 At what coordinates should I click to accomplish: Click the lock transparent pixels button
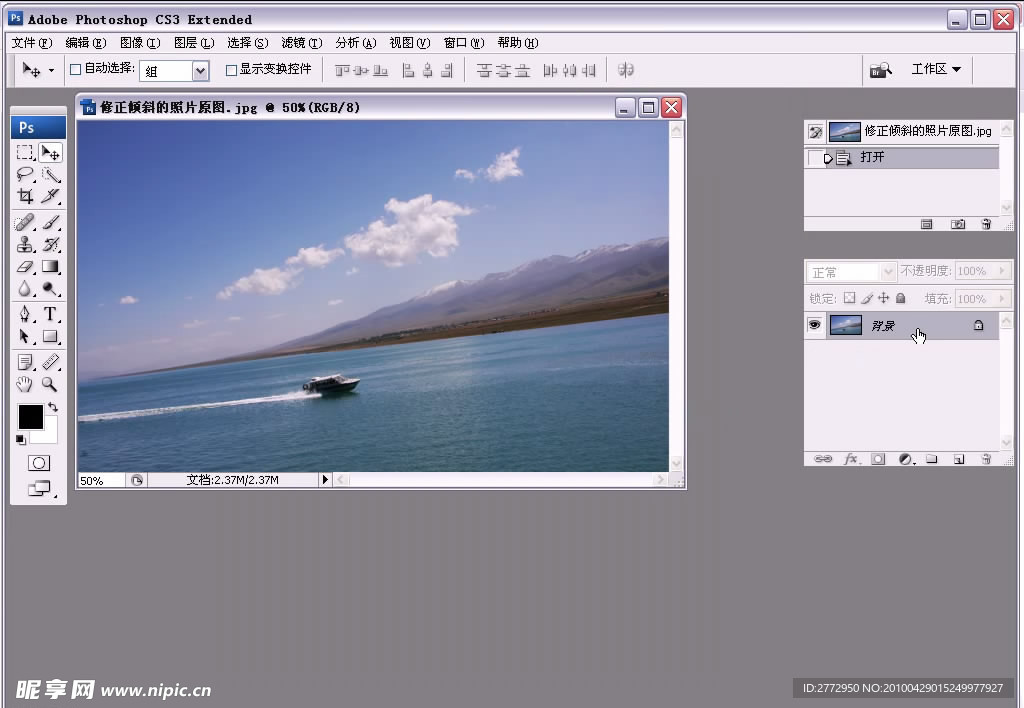tap(849, 298)
